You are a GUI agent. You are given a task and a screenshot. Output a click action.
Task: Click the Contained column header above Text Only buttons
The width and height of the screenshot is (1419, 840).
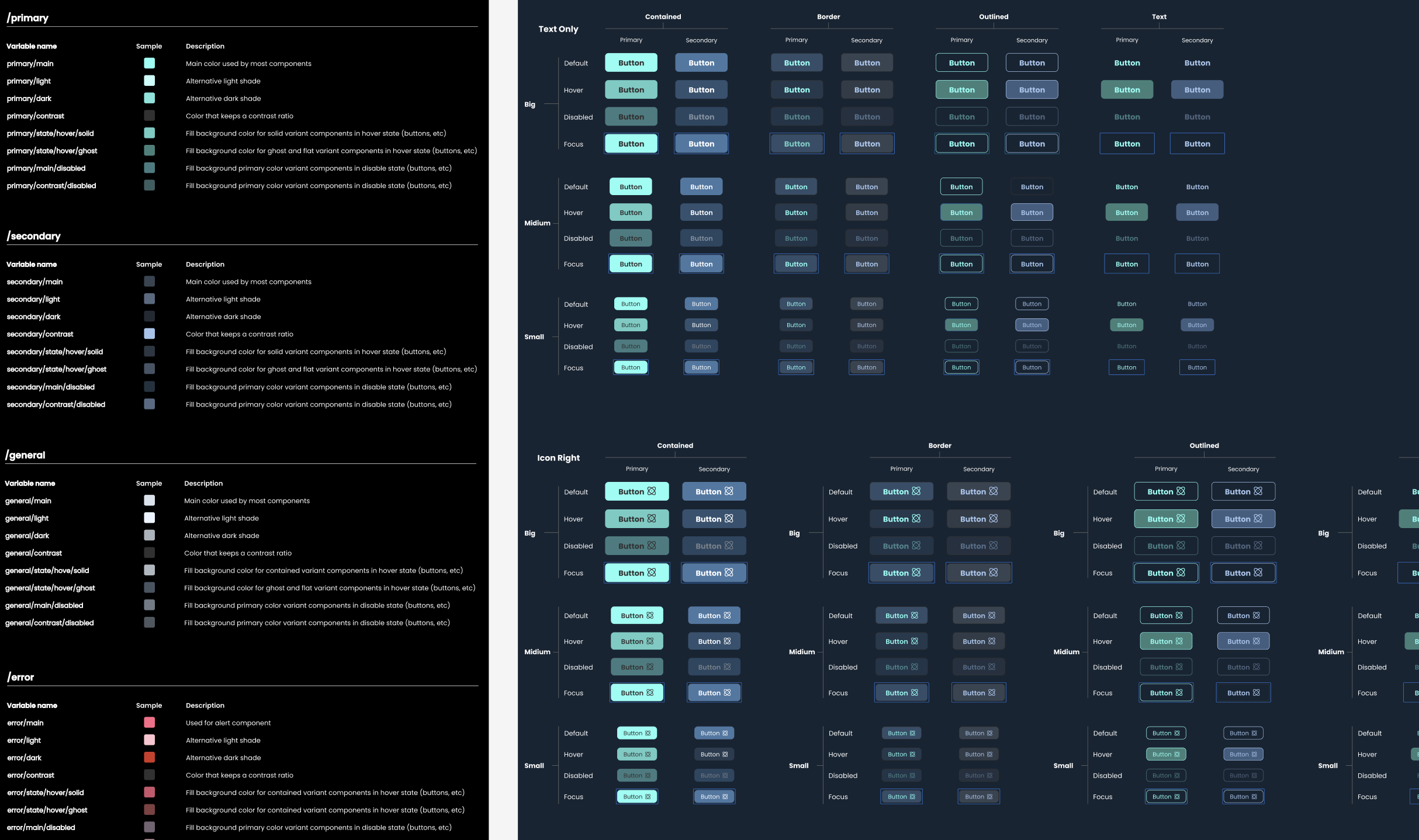[x=663, y=16]
